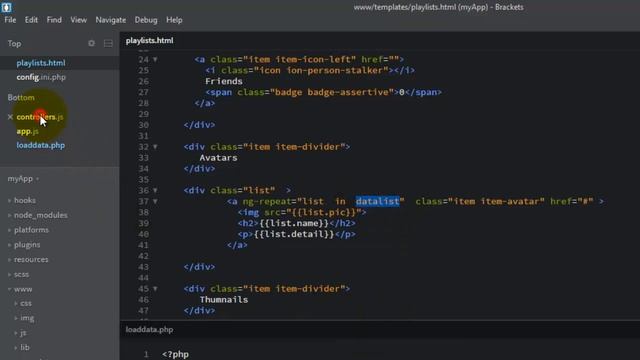The width and height of the screenshot is (640, 360).
Task: Click the split view layout icon
Action: (x=108, y=43)
